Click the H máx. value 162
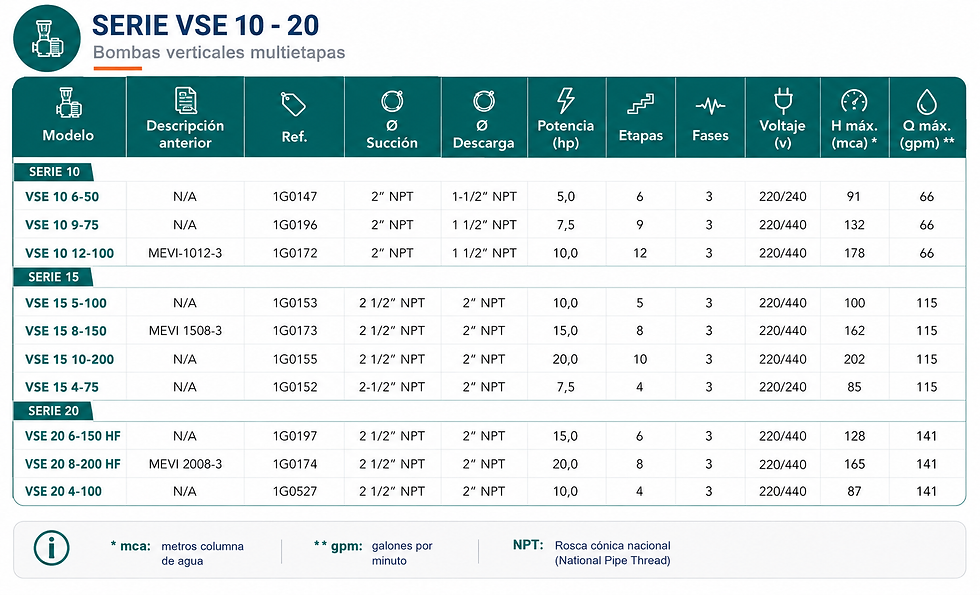980x595 pixels. point(854,331)
